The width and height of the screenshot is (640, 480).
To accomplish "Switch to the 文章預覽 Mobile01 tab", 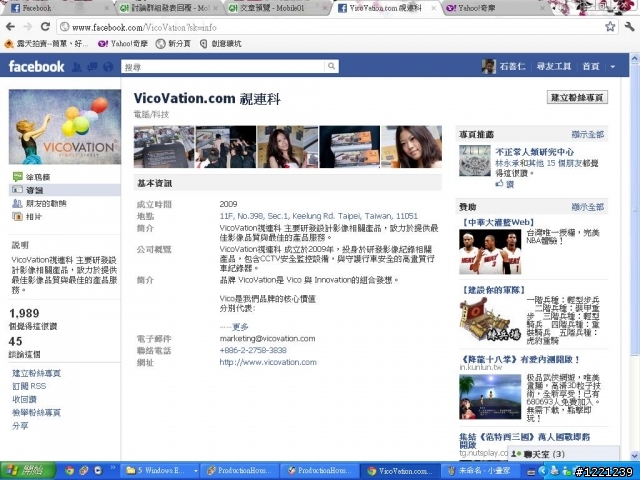I will click(278, 8).
